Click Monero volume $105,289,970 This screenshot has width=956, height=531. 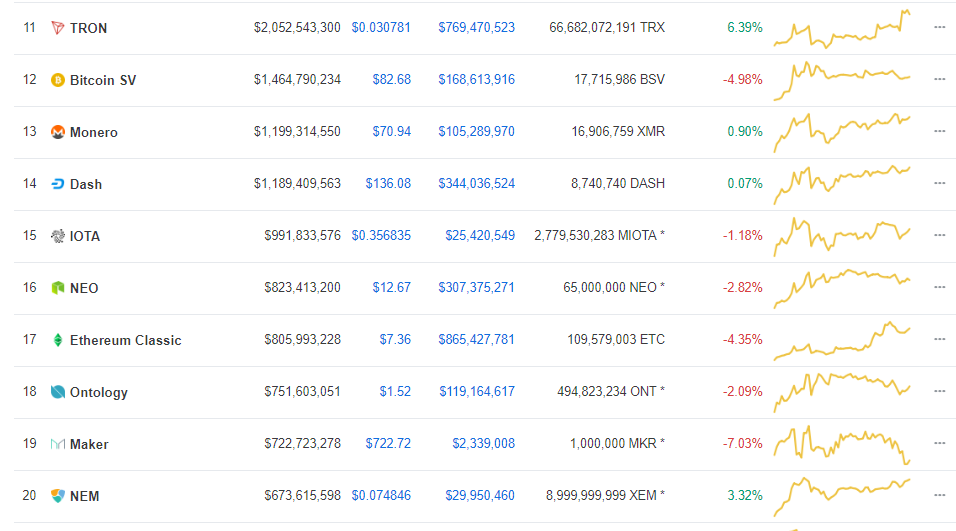[476, 131]
